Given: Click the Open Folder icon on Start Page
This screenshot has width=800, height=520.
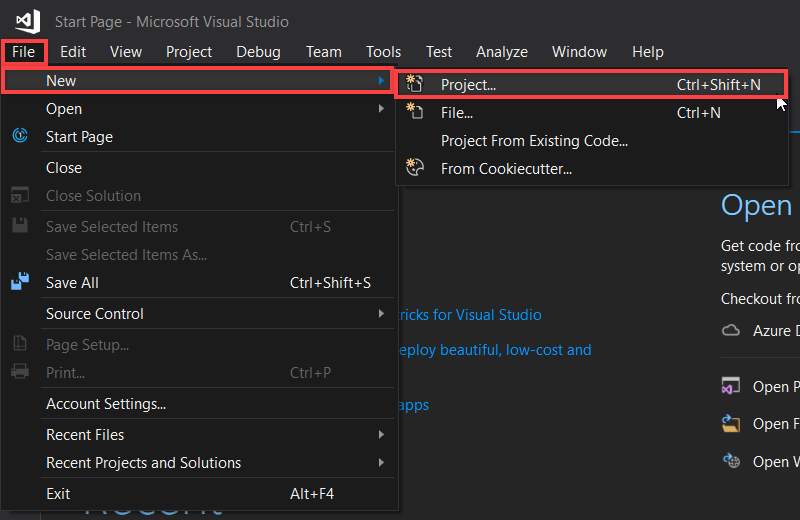Looking at the screenshot, I should pyautogui.click(x=731, y=424).
